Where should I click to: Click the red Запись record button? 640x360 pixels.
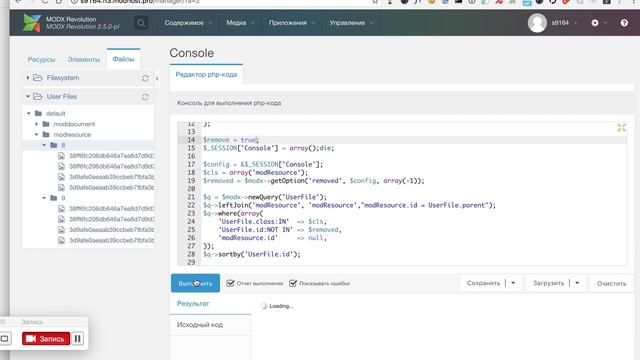point(46,339)
